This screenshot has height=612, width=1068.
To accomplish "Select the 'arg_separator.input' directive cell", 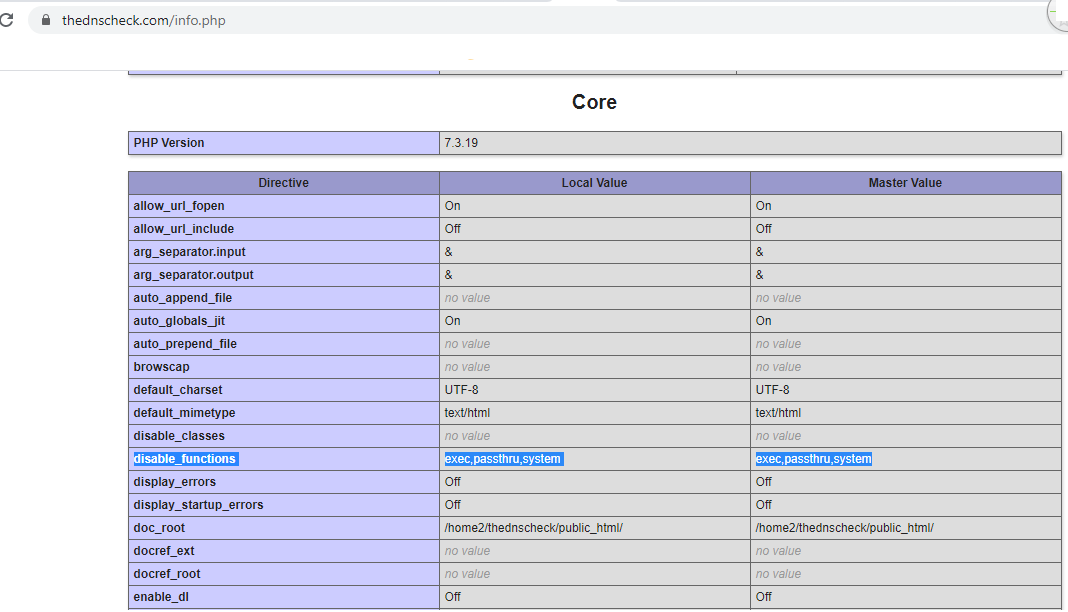I will (x=284, y=252).
